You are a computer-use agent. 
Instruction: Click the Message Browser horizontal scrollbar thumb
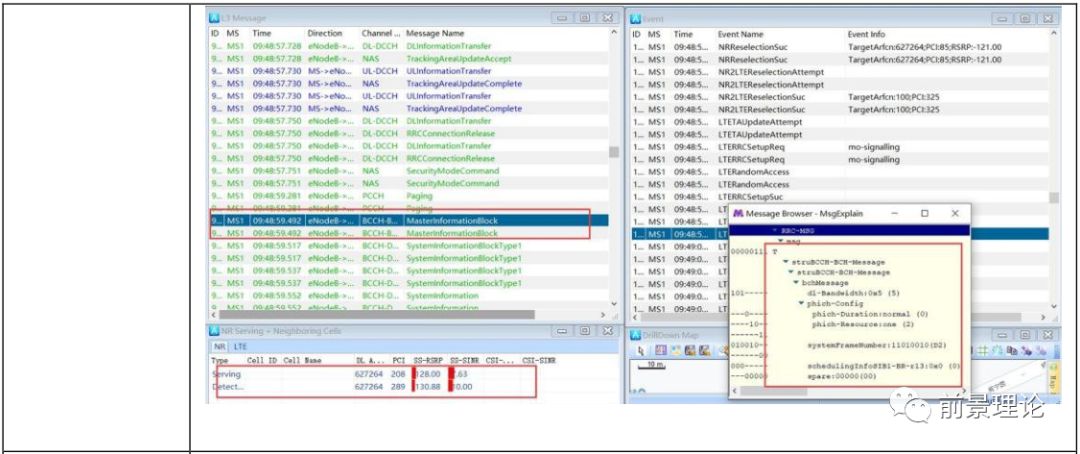pos(775,391)
